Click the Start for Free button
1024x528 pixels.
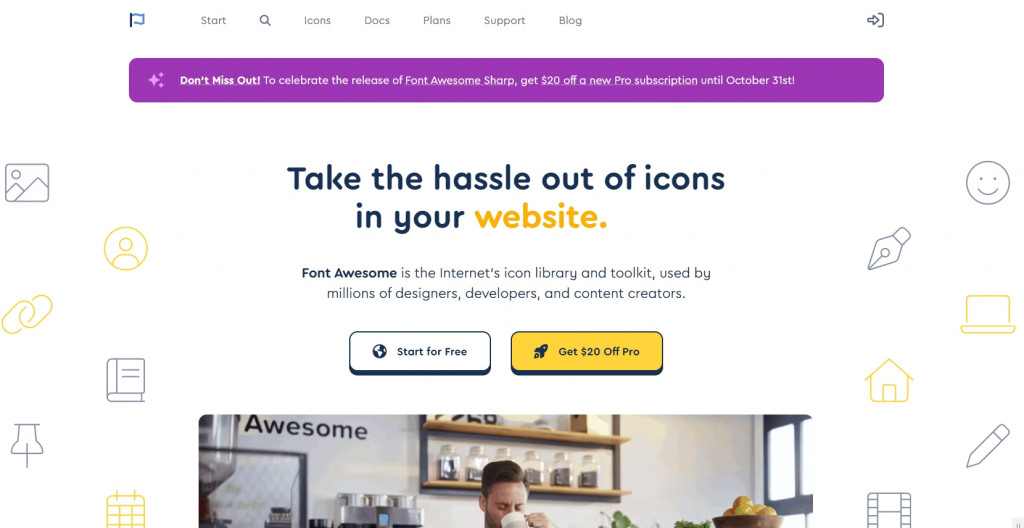pos(420,352)
